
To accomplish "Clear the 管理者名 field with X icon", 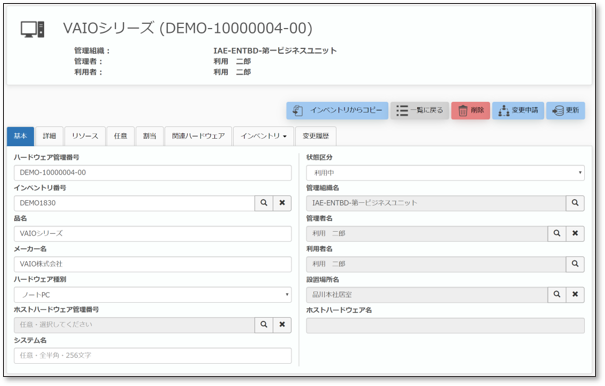I will point(575,233).
